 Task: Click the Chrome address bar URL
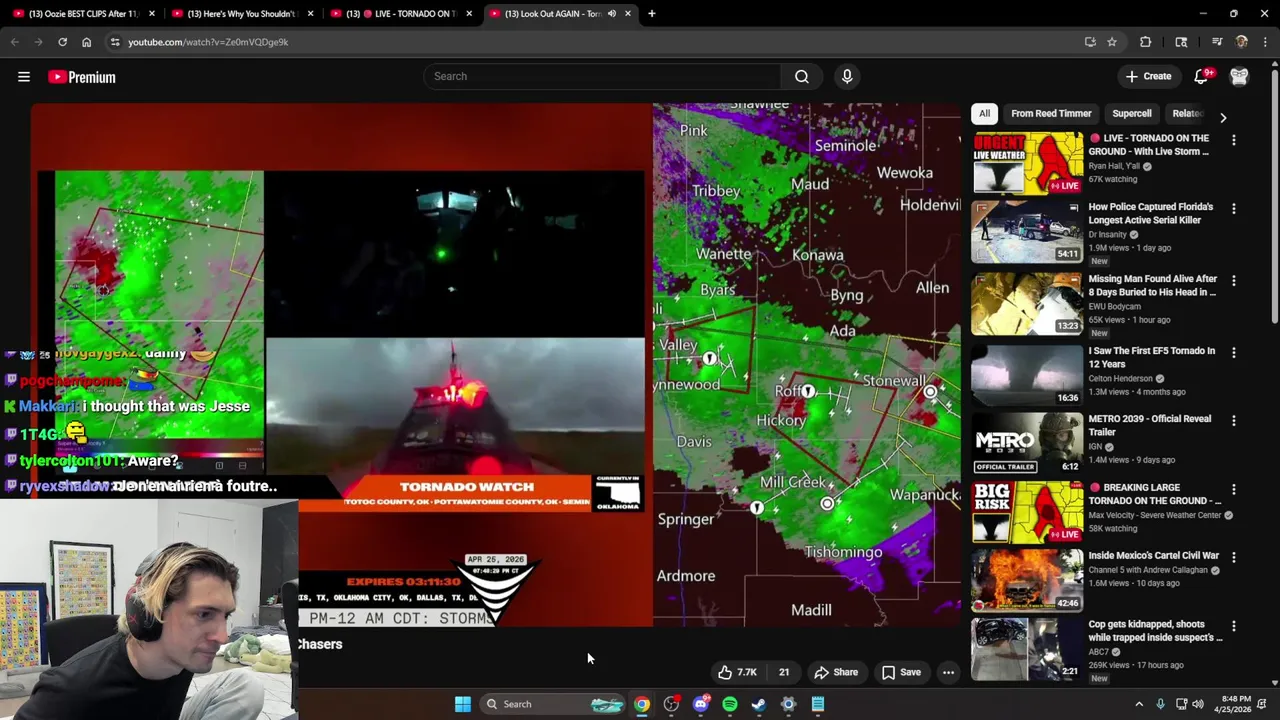pyautogui.click(x=208, y=42)
